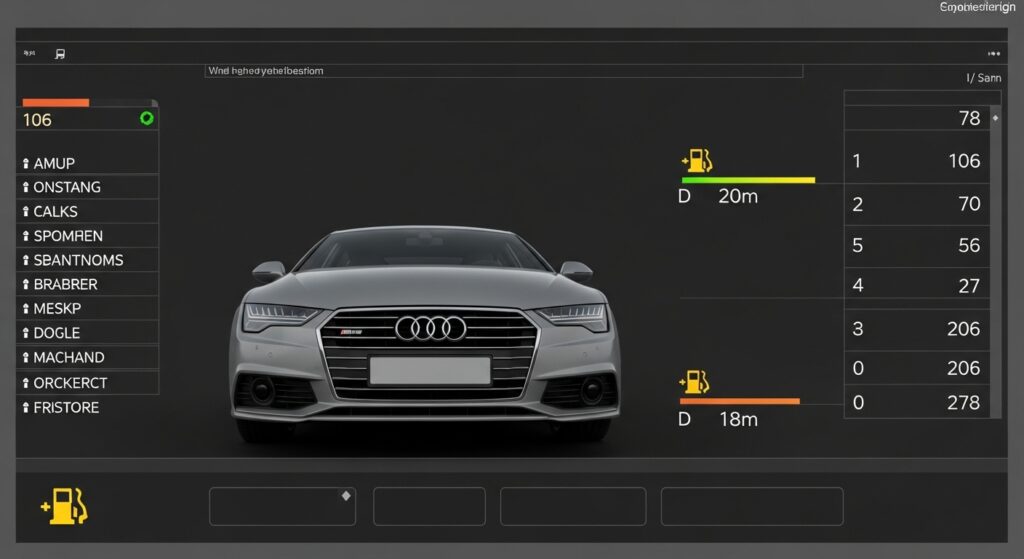Open the bottom dropdown box with diamond marker

pos(281,506)
